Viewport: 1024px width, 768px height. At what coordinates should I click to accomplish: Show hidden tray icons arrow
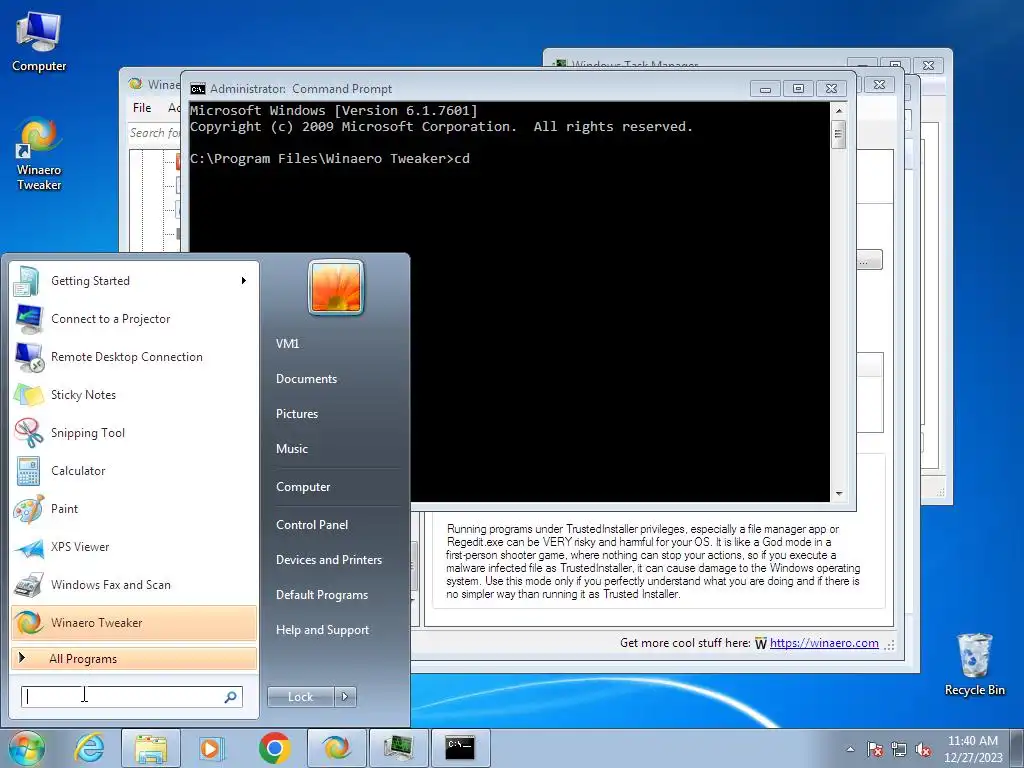[x=850, y=750]
